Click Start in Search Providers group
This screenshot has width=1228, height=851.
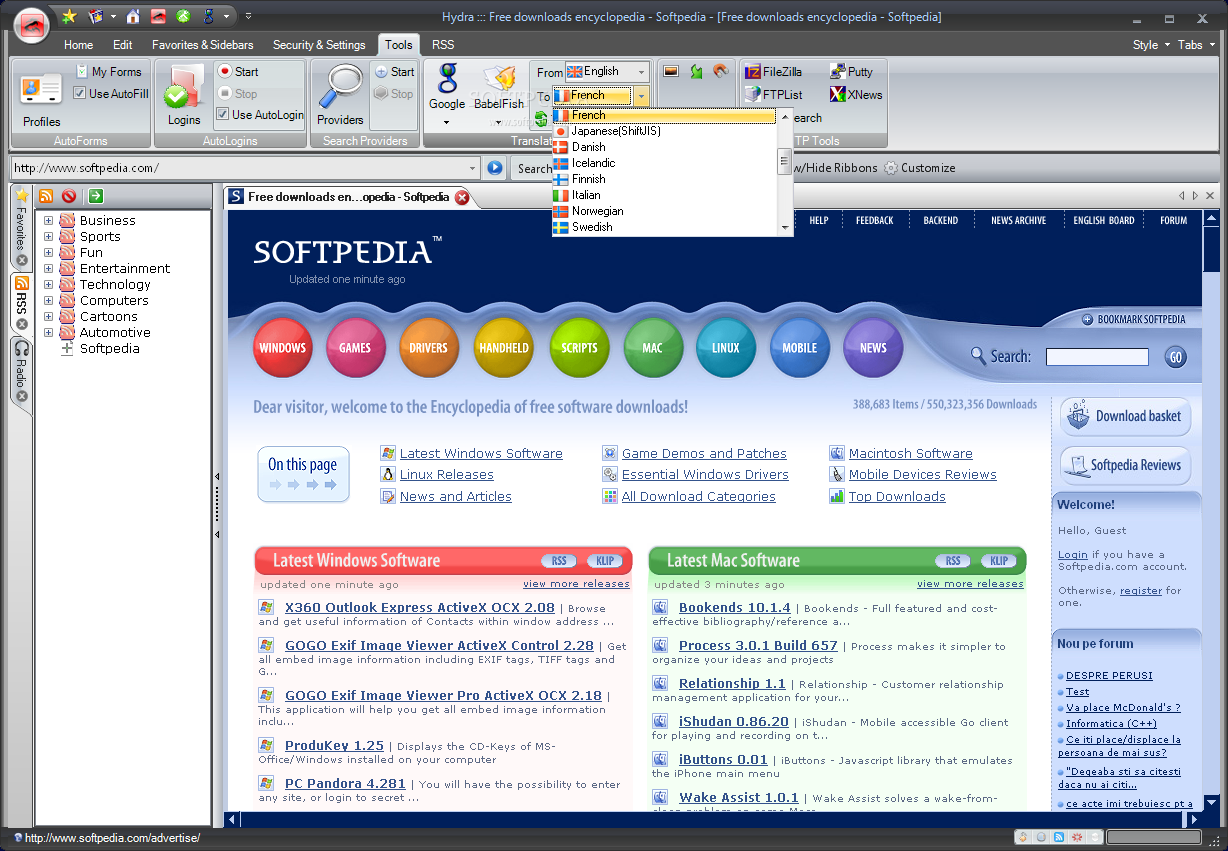pyautogui.click(x=394, y=72)
